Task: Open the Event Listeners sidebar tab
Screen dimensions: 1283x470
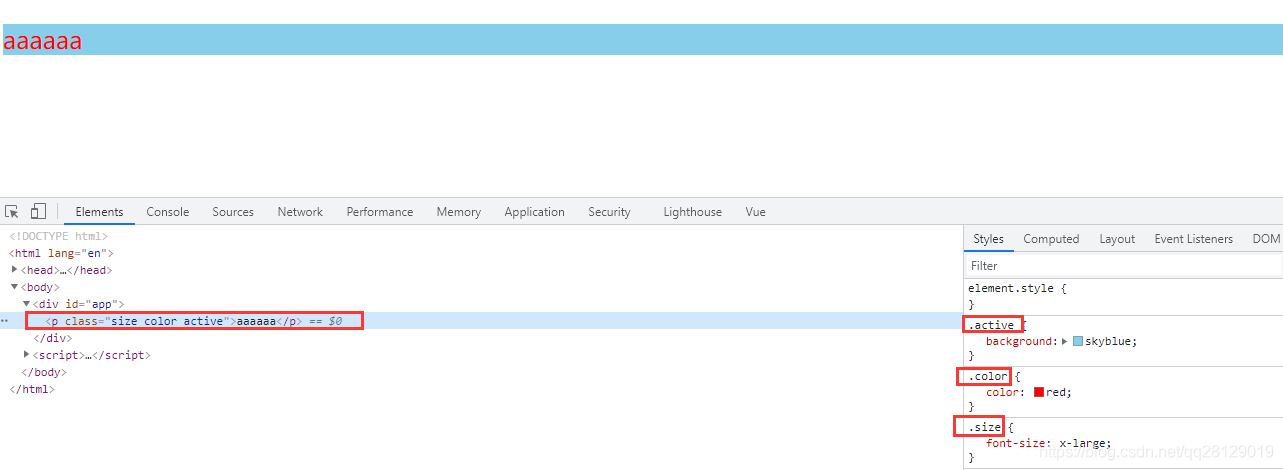Action: pos(1195,239)
